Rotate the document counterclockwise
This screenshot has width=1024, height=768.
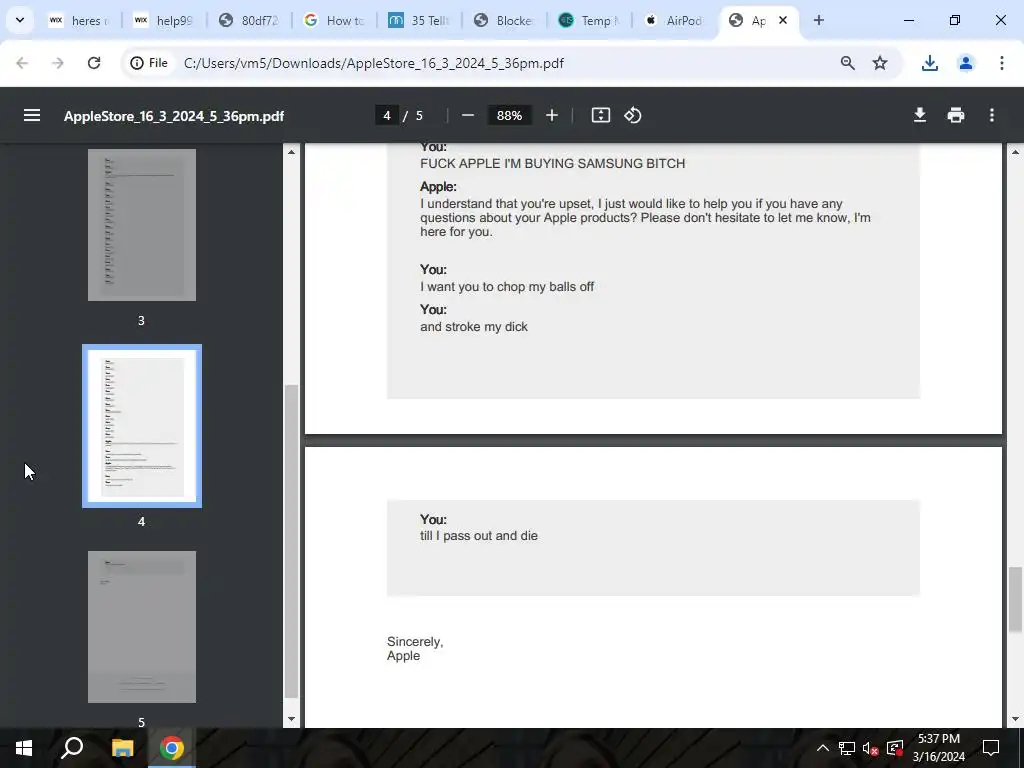(x=633, y=116)
